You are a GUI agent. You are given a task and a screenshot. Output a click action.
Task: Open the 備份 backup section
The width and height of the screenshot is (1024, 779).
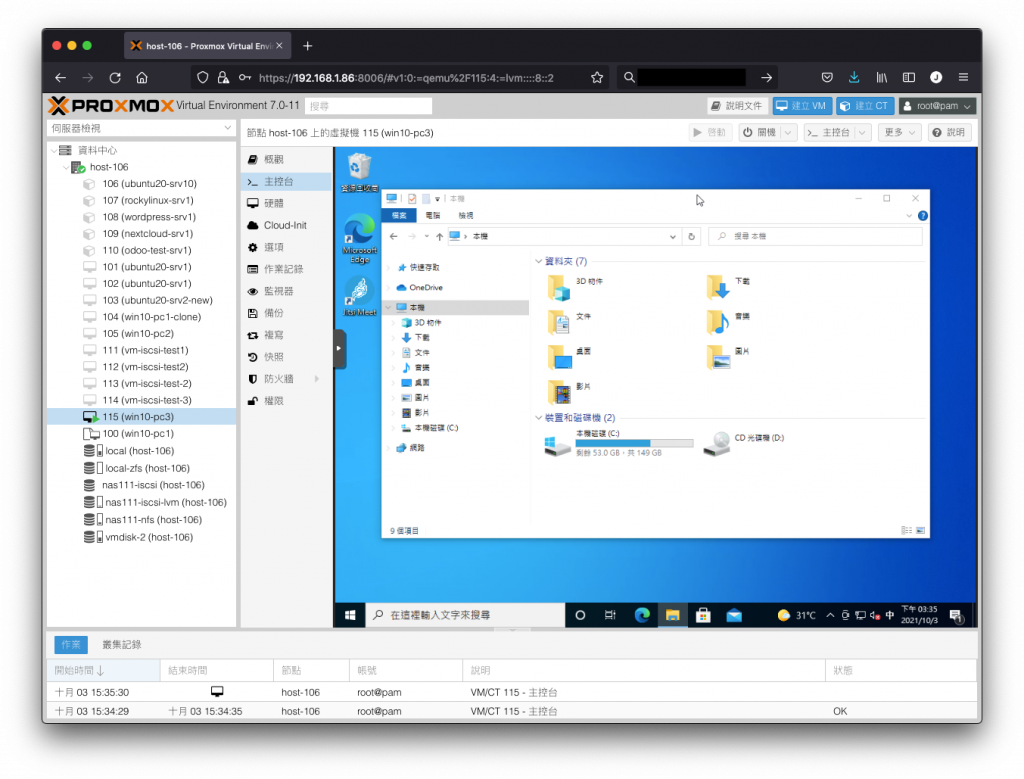pos(287,313)
